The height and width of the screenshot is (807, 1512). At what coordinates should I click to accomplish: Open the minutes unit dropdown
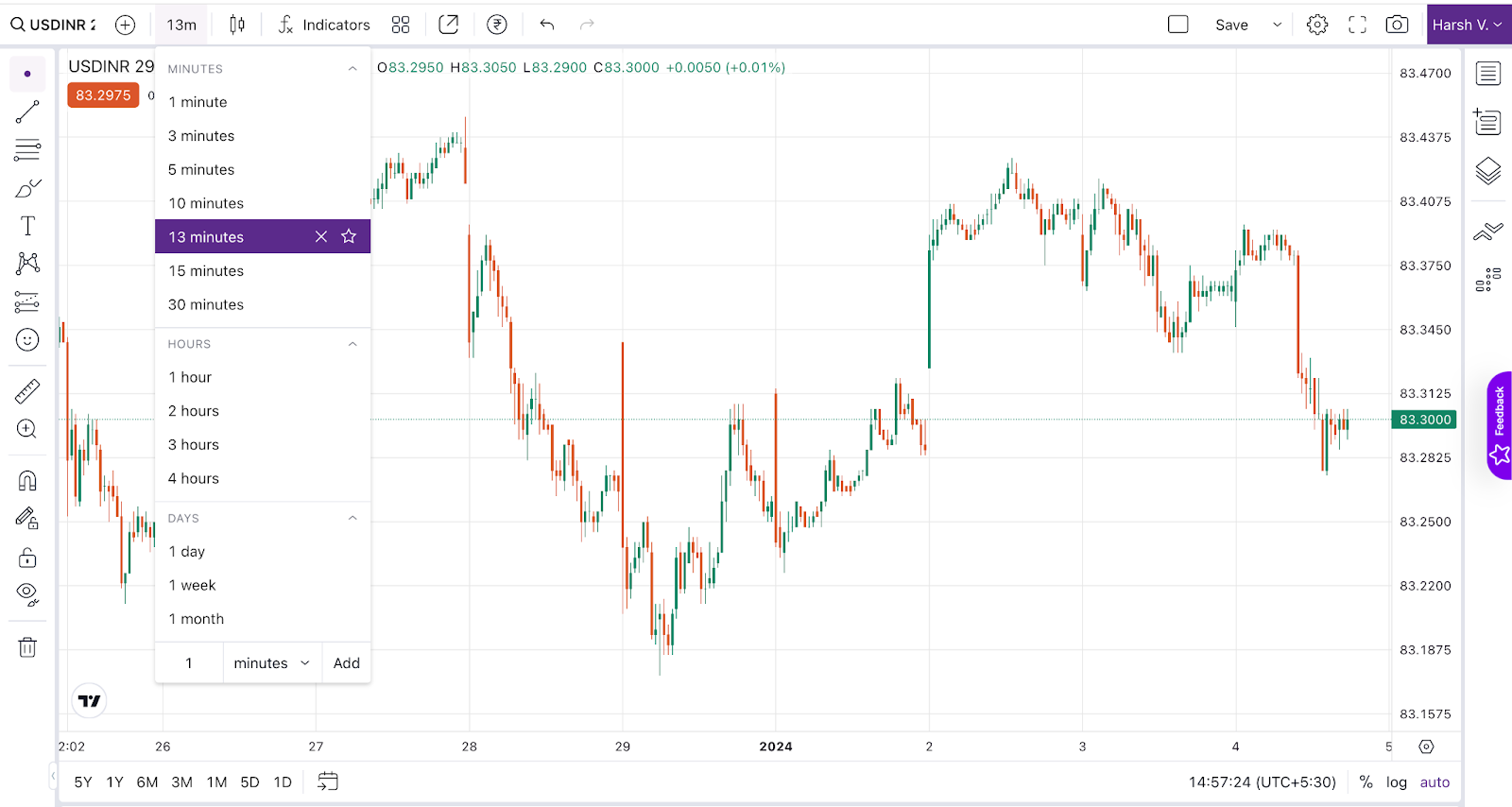(x=272, y=663)
